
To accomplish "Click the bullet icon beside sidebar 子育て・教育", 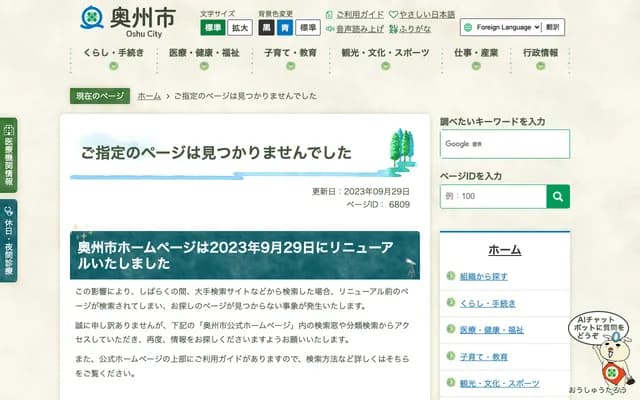I will (451, 356).
